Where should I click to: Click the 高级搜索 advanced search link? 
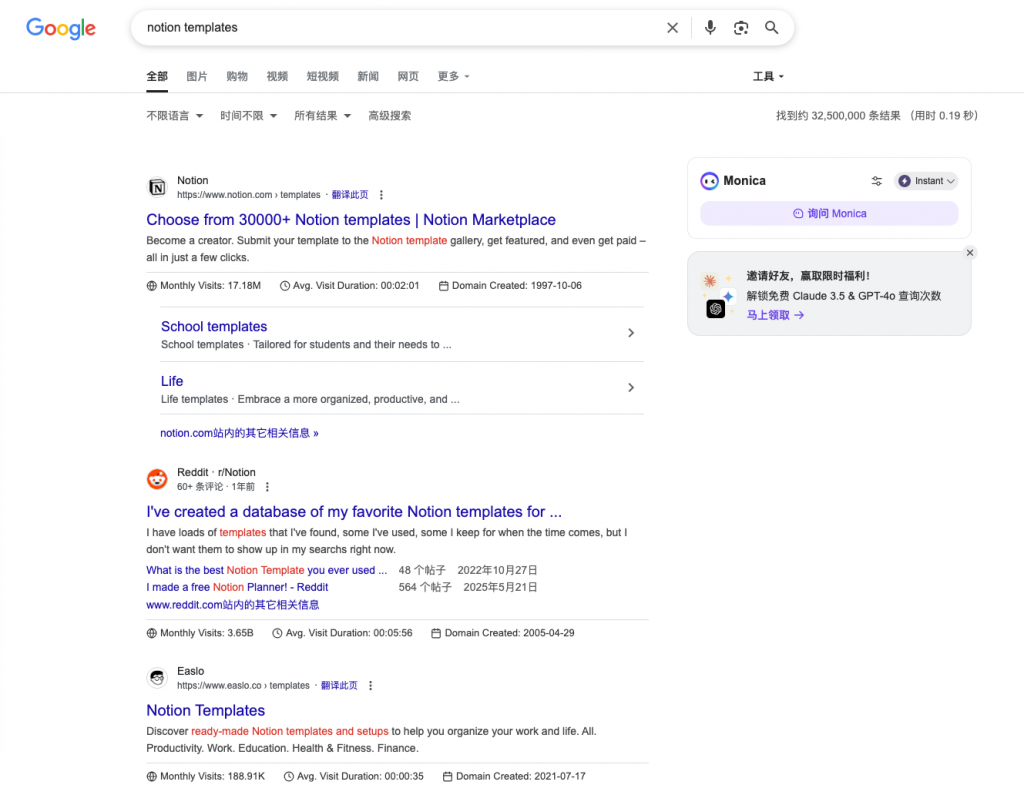390,116
